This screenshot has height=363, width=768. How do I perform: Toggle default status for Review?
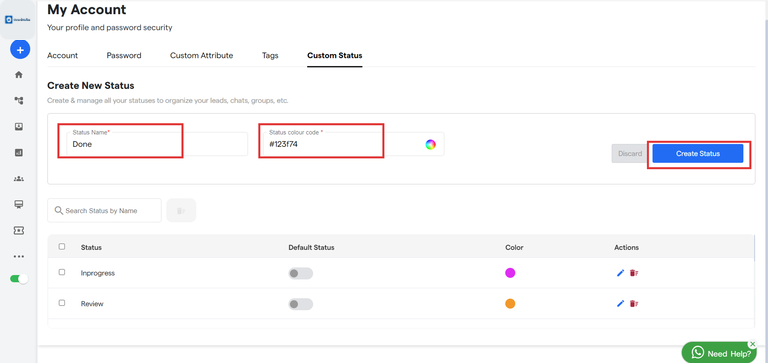coord(300,304)
